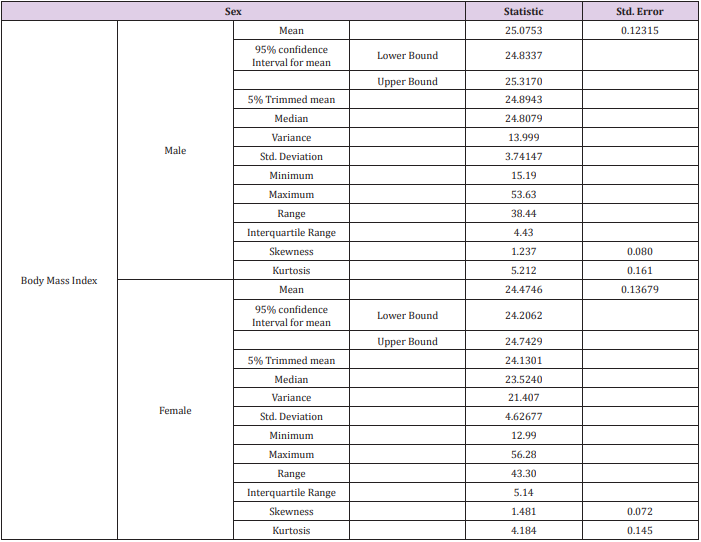Select the Body Mass Index row label
This screenshot has height=542, width=701.
tap(59, 280)
